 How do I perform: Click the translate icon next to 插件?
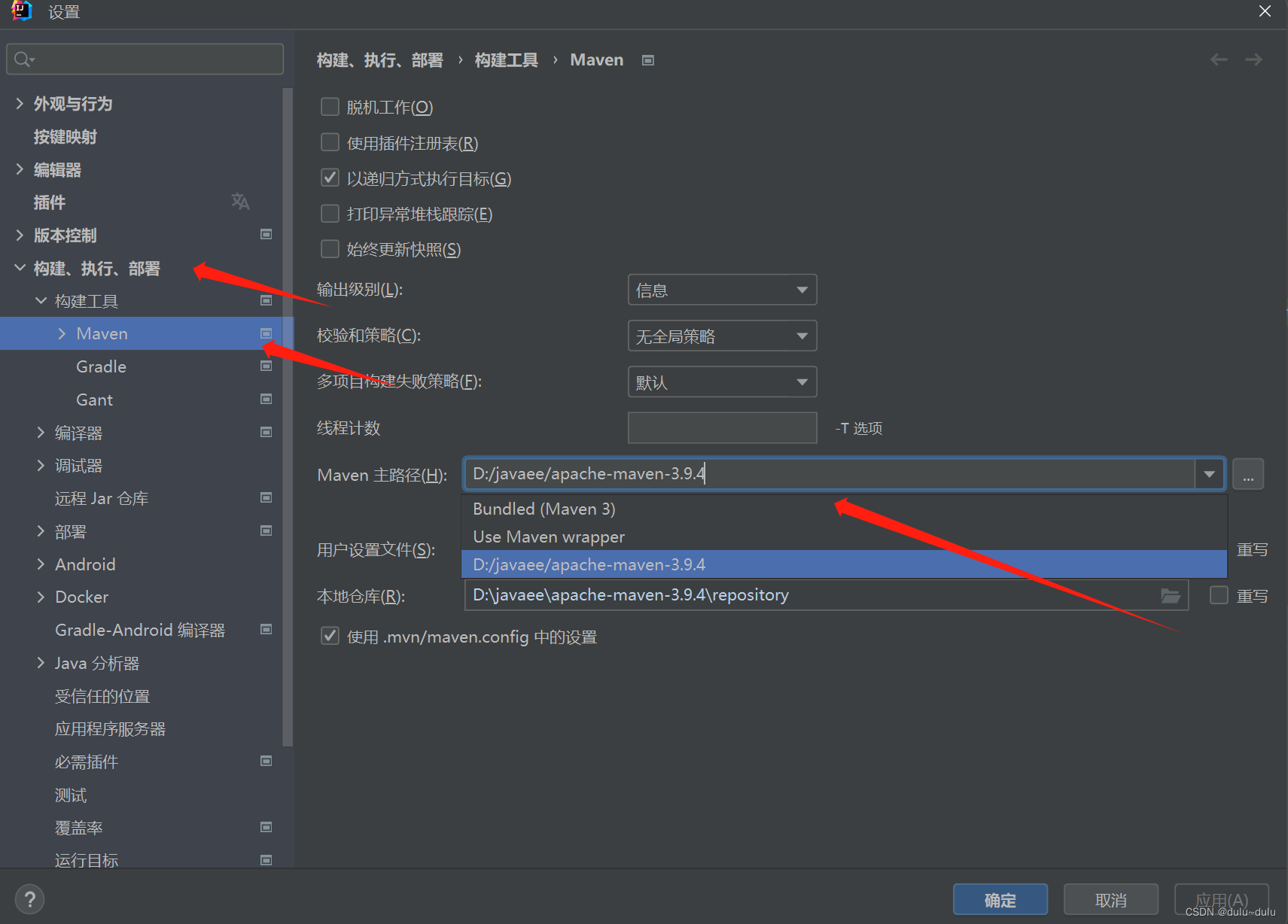coord(240,202)
